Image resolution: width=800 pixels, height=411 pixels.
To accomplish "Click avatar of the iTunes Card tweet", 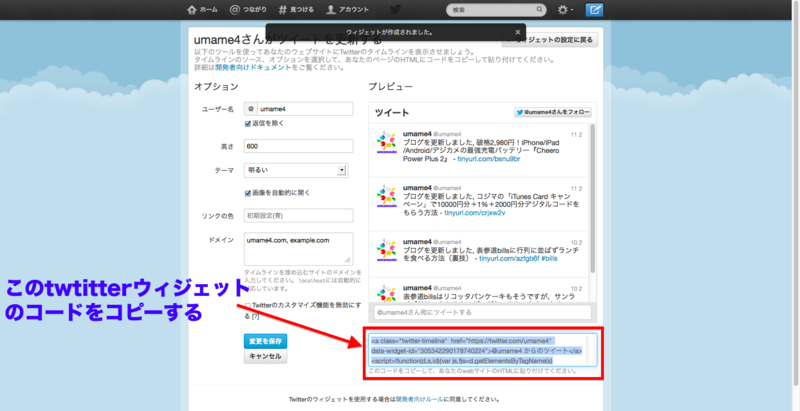I will point(386,197).
